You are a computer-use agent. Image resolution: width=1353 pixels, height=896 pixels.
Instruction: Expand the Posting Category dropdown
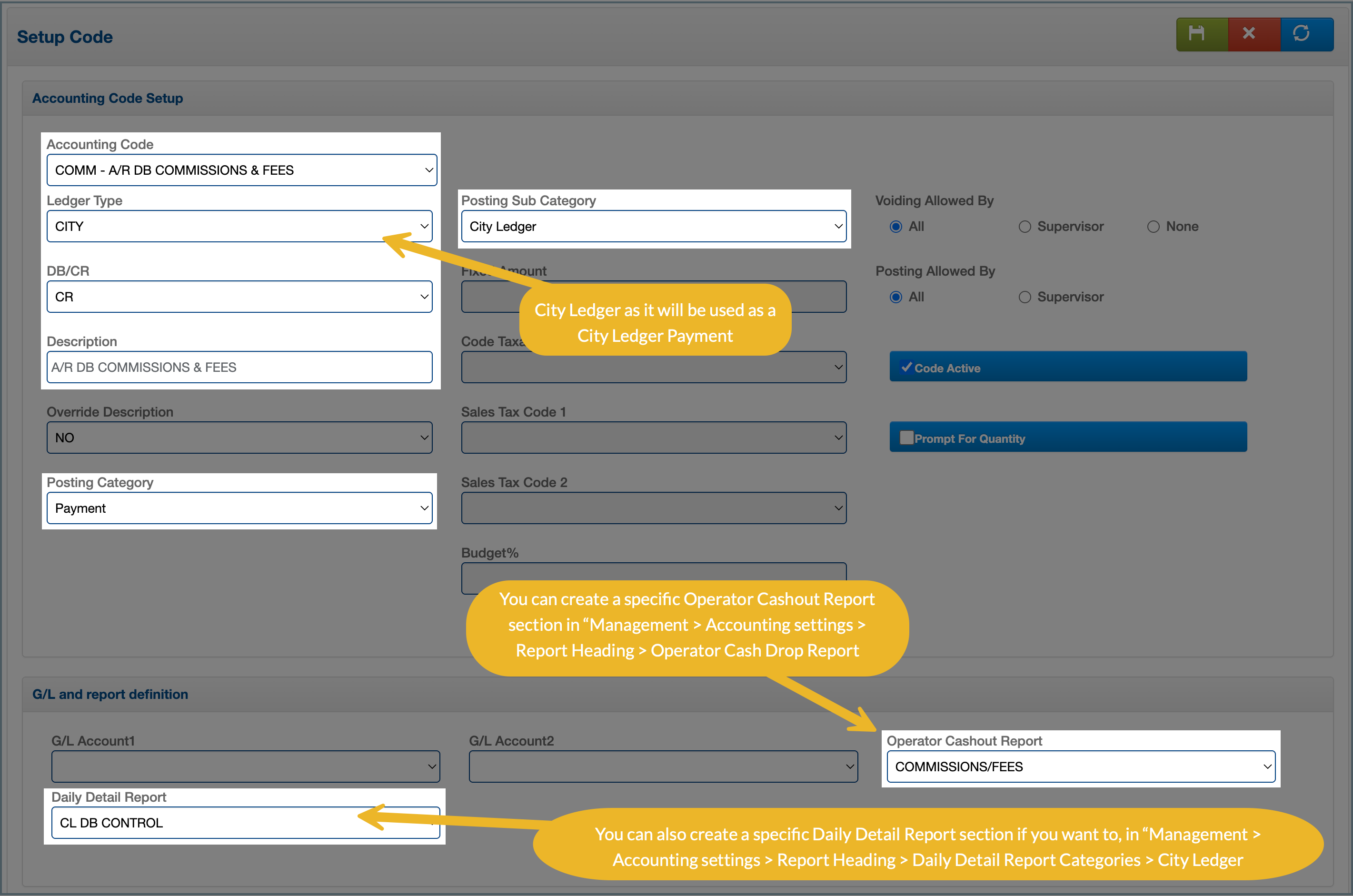point(239,508)
